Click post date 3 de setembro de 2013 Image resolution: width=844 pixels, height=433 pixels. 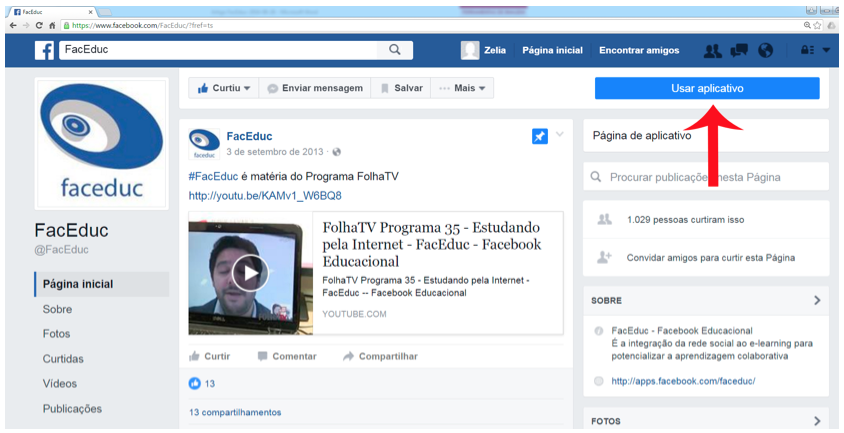coord(275,152)
